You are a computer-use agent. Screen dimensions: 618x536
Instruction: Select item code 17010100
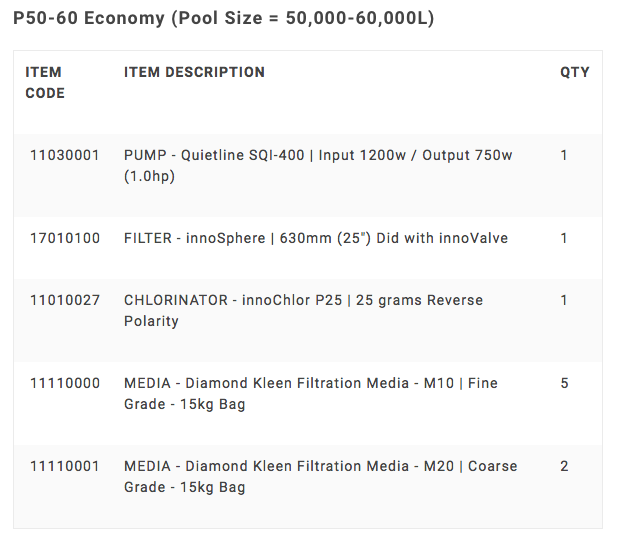click(x=65, y=238)
